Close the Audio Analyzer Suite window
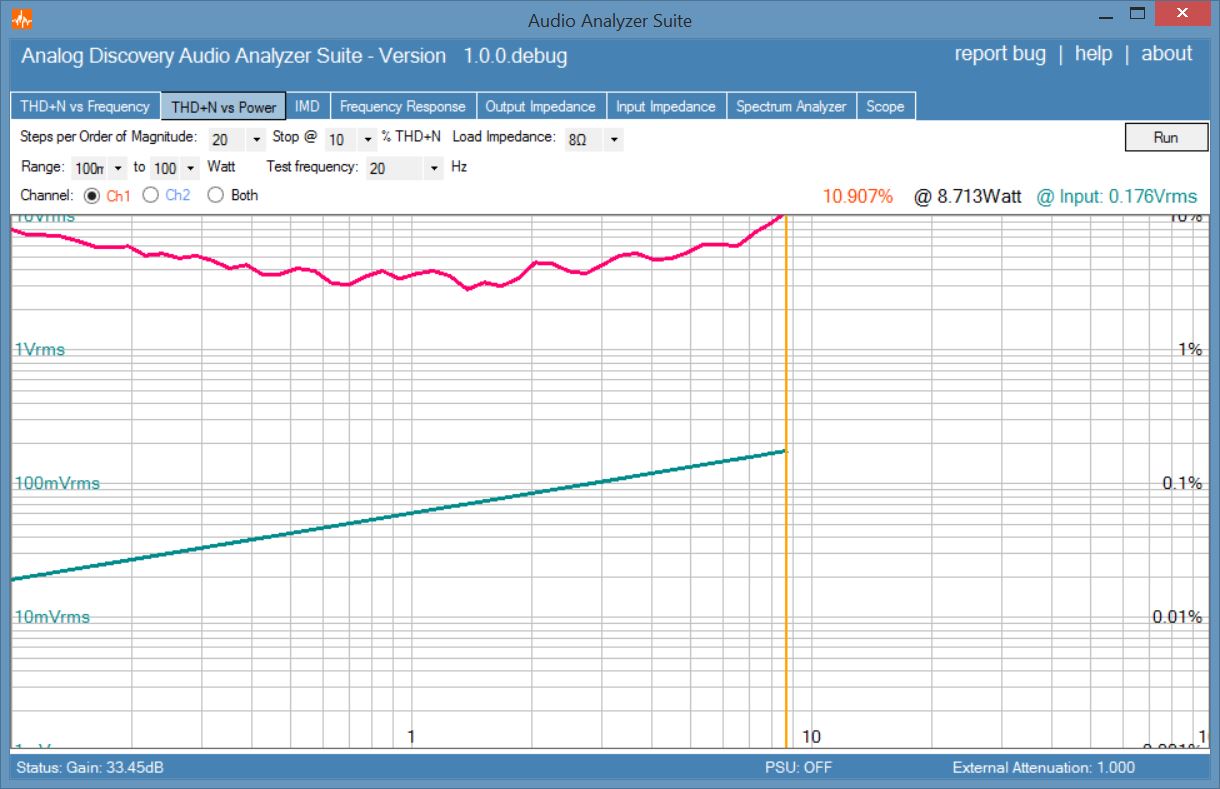This screenshot has width=1220, height=789. tap(1182, 14)
